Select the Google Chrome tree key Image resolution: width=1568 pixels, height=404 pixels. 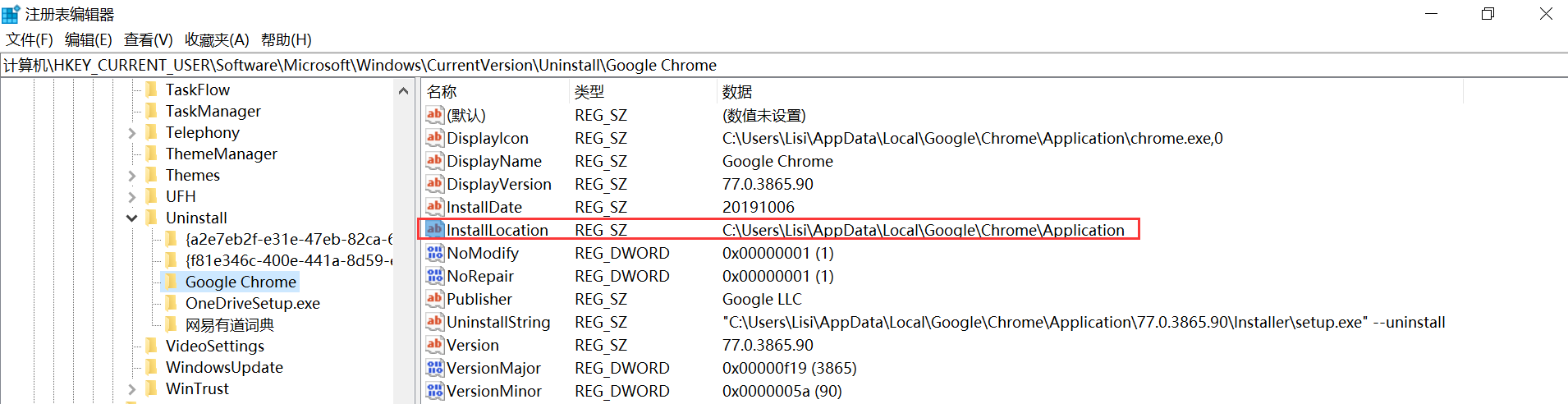tap(241, 282)
